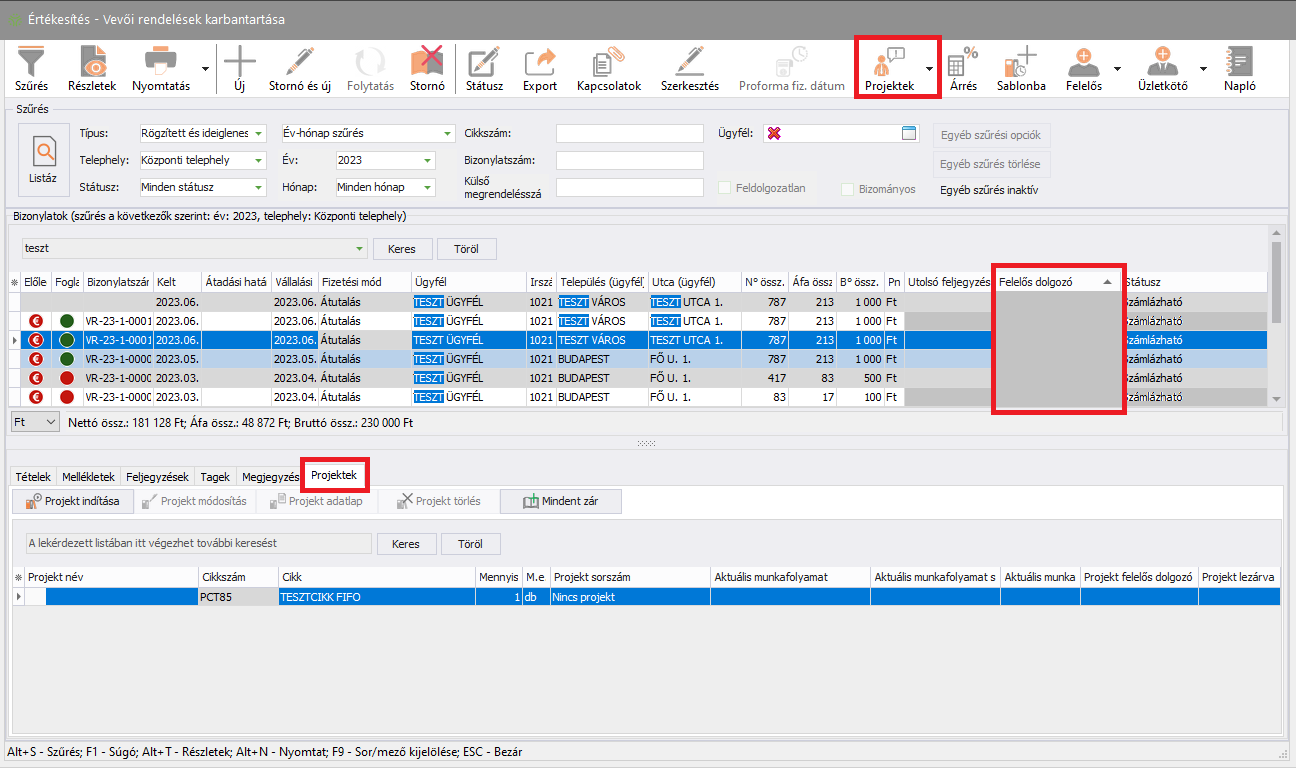Click into the Cikkszám input field
Screen dimensions: 1296x768
pos(630,134)
